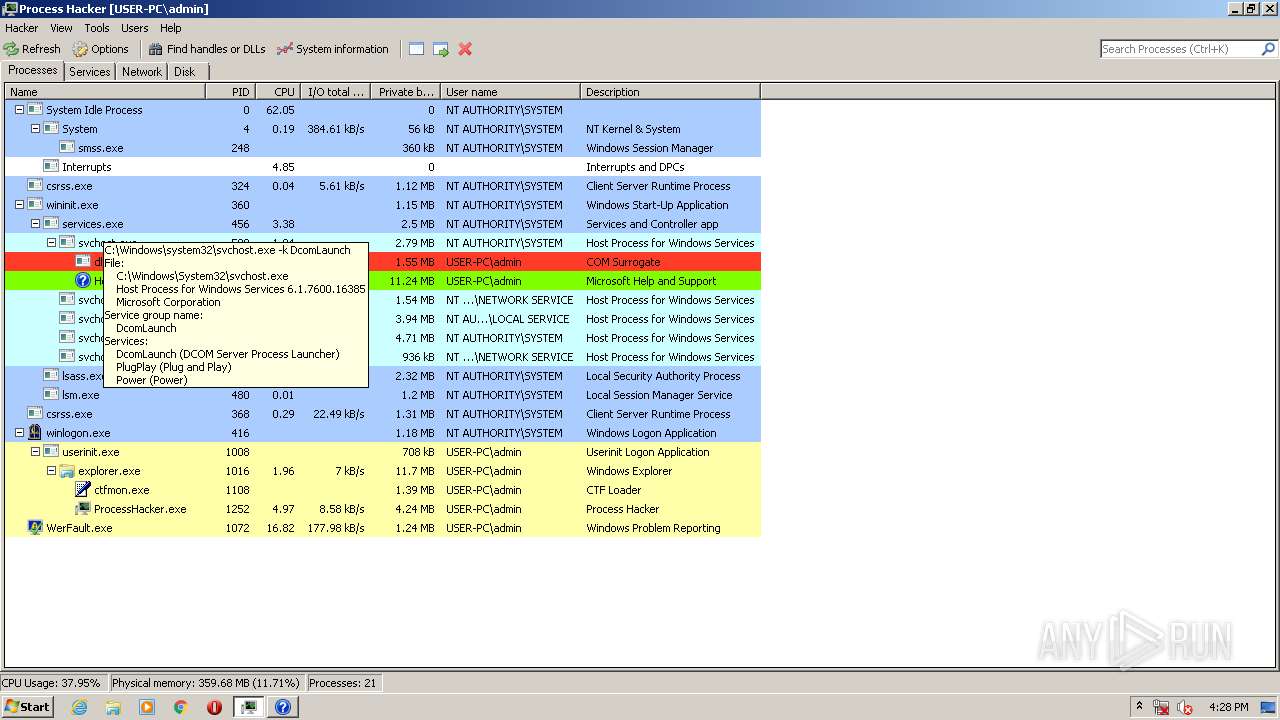Collapse the explorer.exe node

point(51,471)
